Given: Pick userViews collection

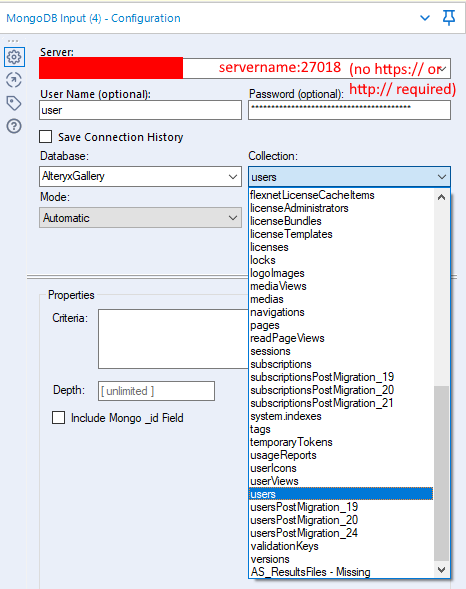Looking at the screenshot, I should coord(341,481).
